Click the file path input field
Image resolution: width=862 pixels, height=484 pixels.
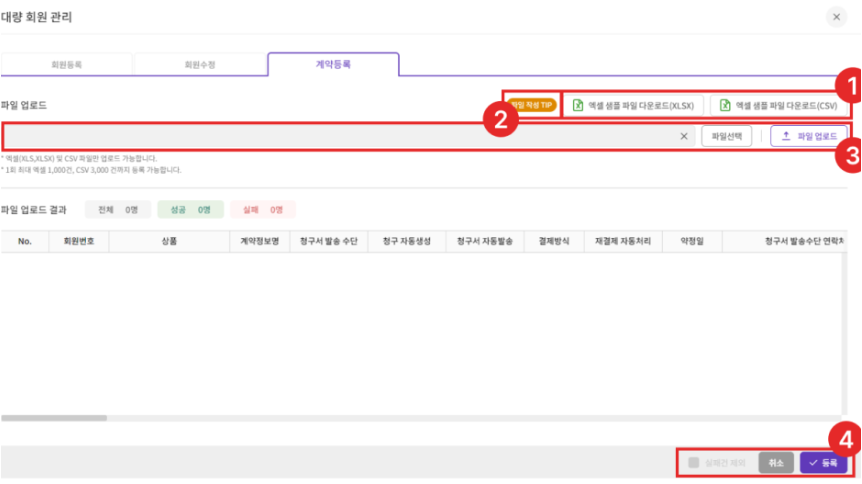click(x=350, y=136)
